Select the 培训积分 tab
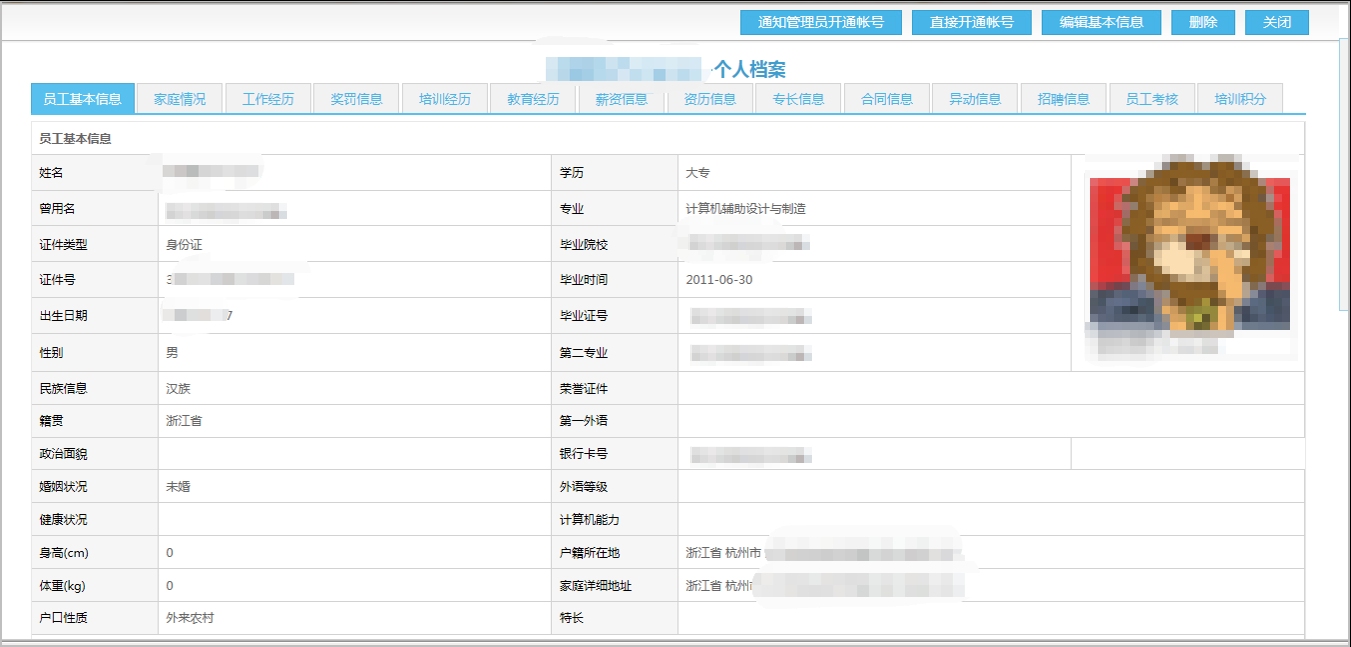The width and height of the screenshot is (1351, 647). 1240,99
